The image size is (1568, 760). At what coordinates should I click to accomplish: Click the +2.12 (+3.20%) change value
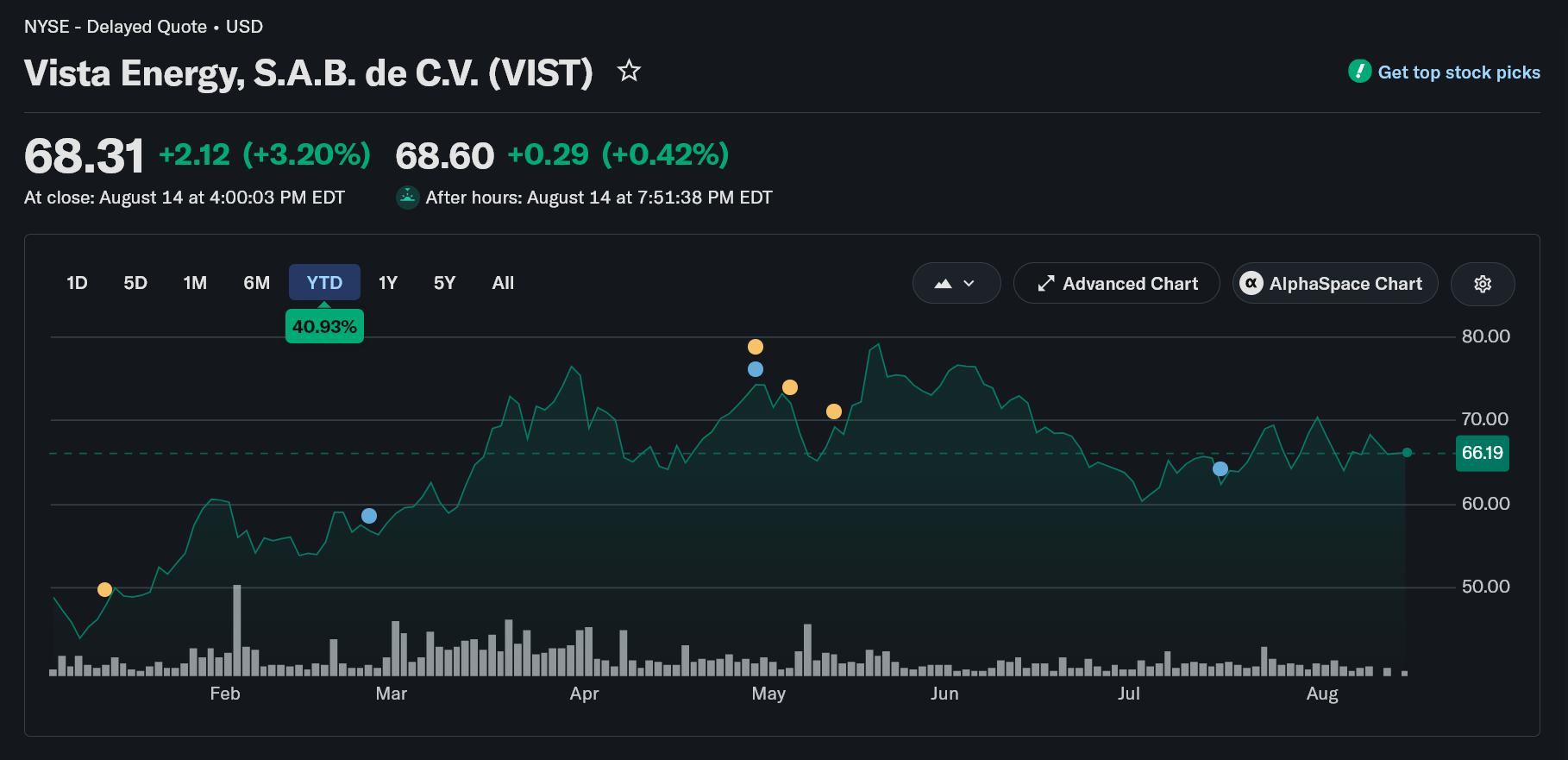pos(266,155)
